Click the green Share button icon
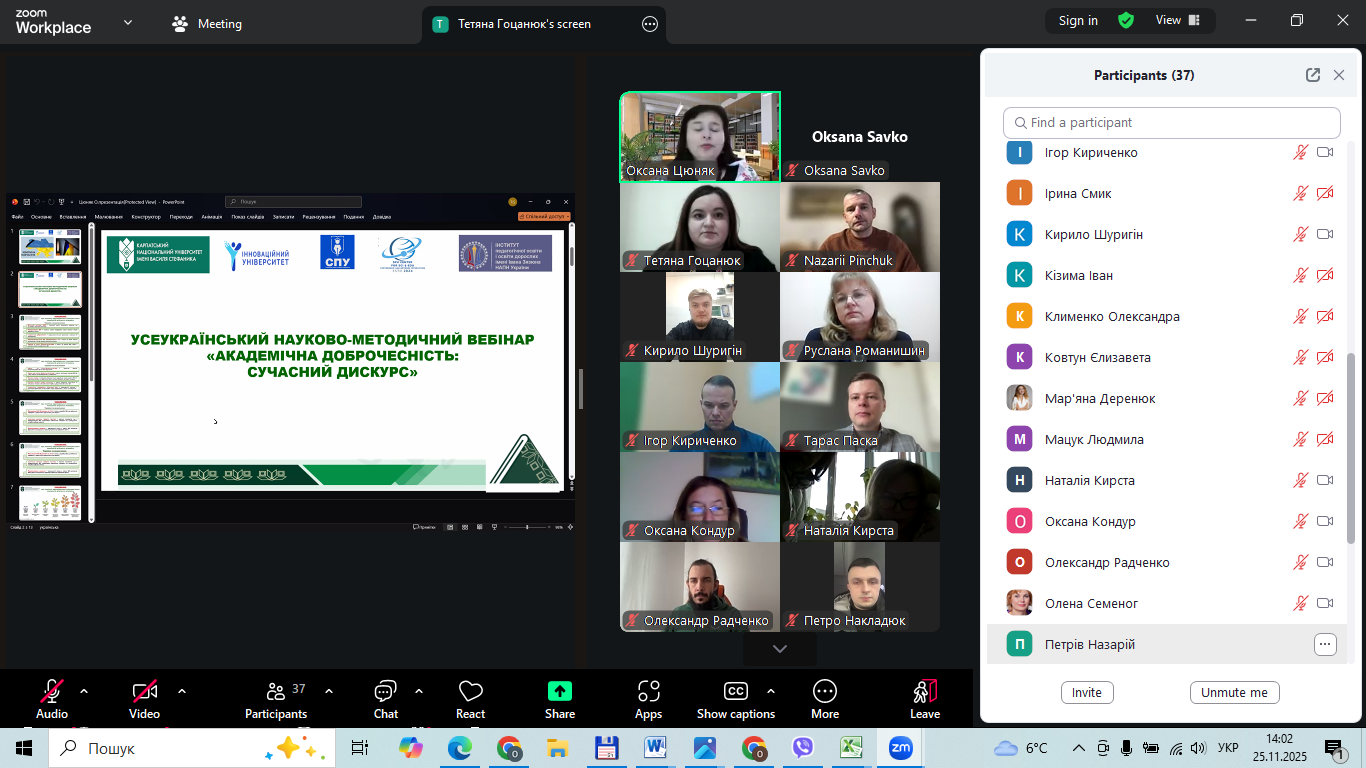 tap(560, 692)
